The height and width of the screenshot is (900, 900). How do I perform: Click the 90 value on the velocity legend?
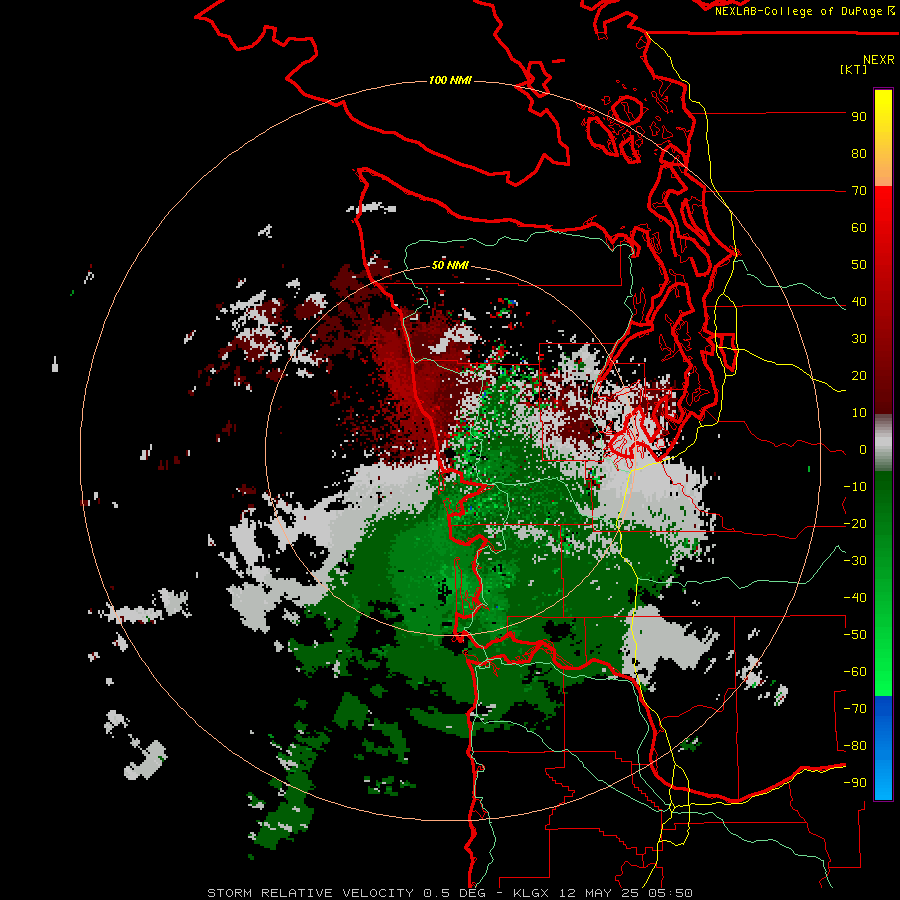859,117
